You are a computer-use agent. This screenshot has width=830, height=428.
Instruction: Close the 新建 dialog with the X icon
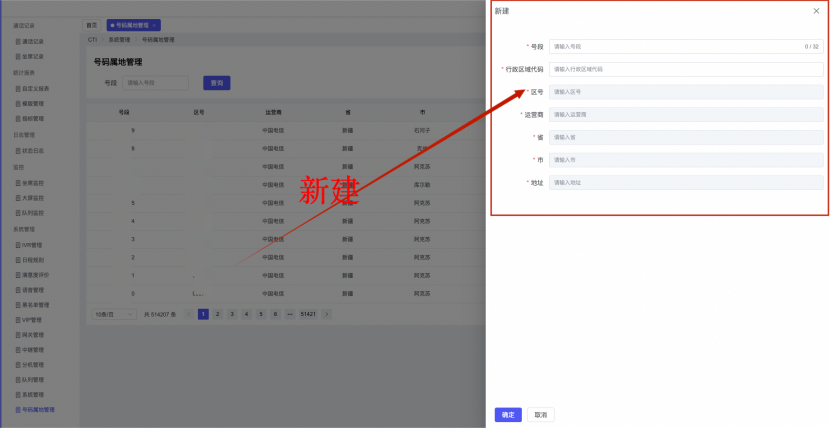(x=816, y=11)
